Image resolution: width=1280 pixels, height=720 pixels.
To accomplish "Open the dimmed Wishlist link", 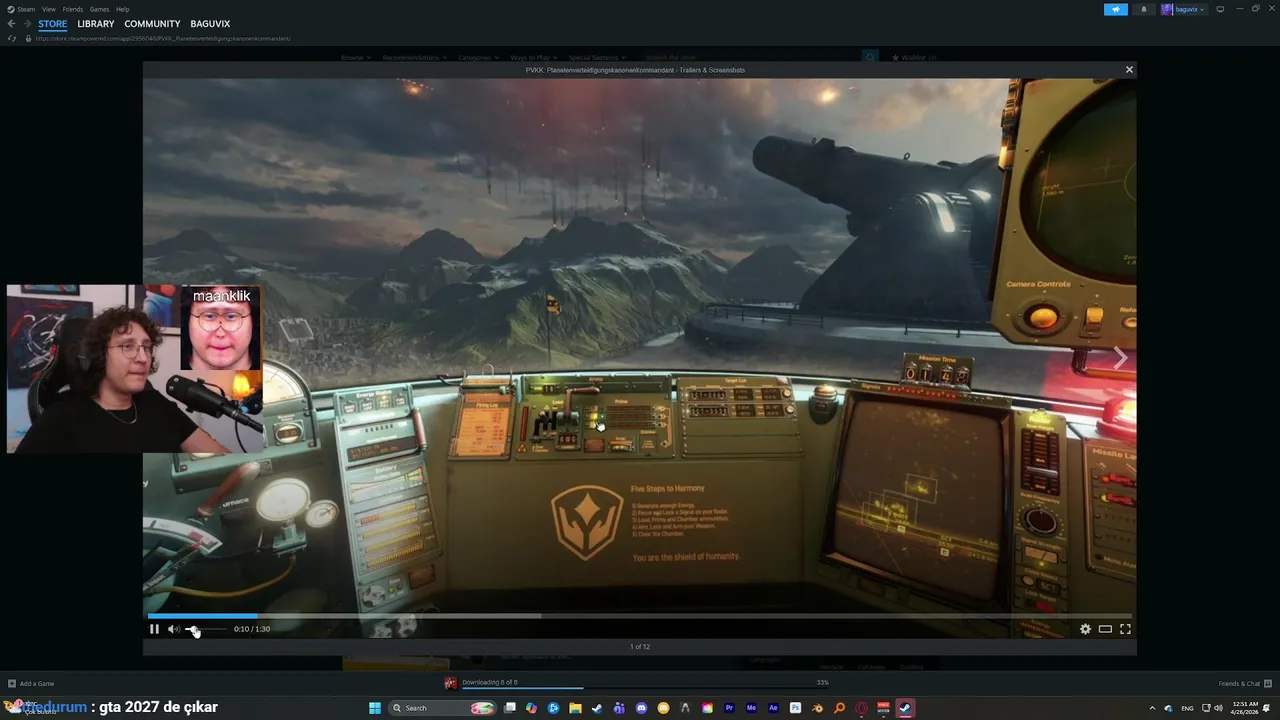I will [x=915, y=58].
